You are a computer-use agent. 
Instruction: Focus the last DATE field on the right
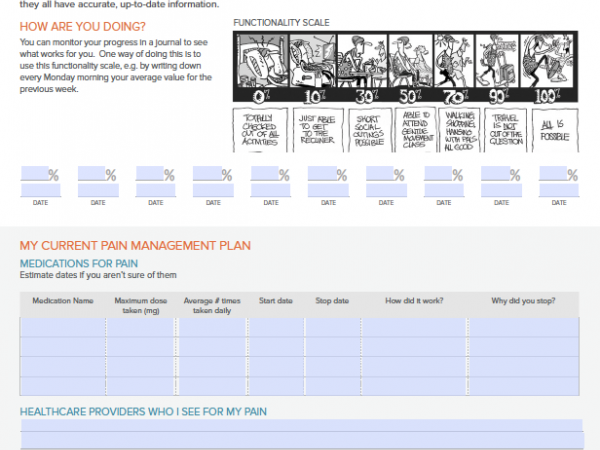click(559, 190)
